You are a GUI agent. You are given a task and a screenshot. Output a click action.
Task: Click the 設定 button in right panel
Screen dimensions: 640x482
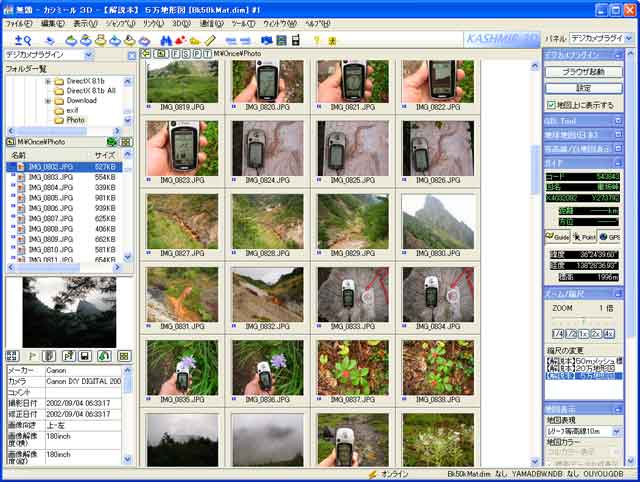pos(582,88)
